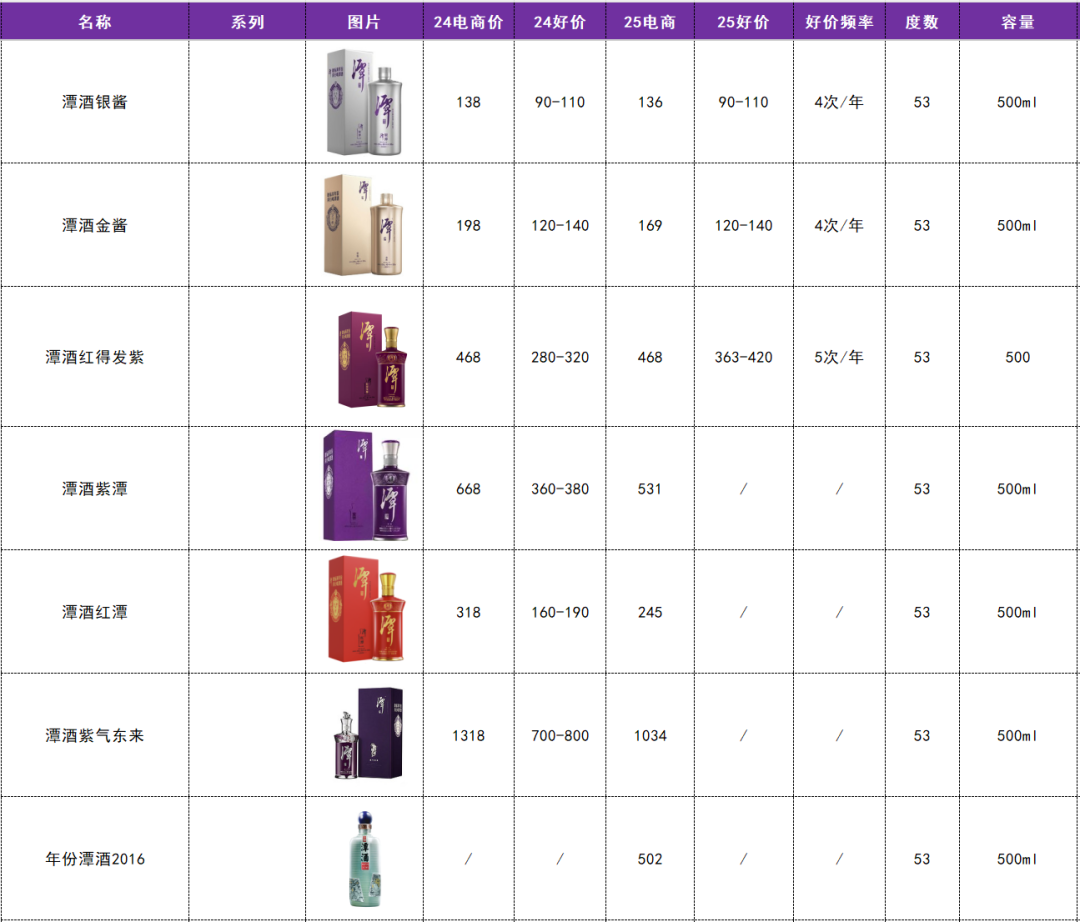The width and height of the screenshot is (1080, 922).
Task: Select the cell named 潭酒紫气东来
Action: tap(95, 735)
